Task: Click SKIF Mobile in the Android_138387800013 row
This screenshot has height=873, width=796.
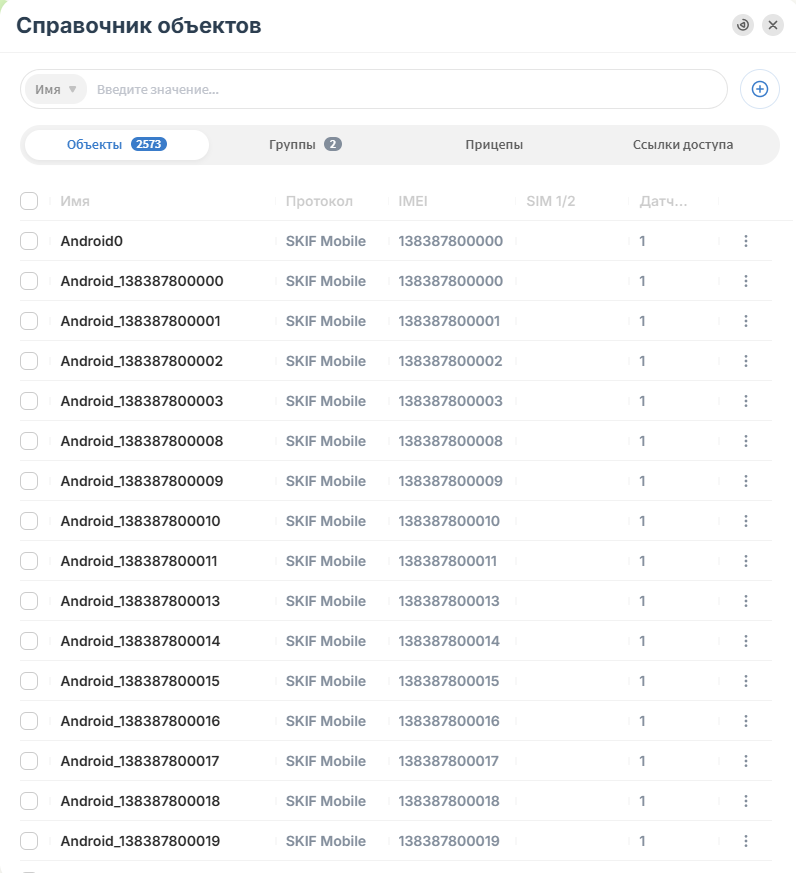Action: pyautogui.click(x=326, y=601)
